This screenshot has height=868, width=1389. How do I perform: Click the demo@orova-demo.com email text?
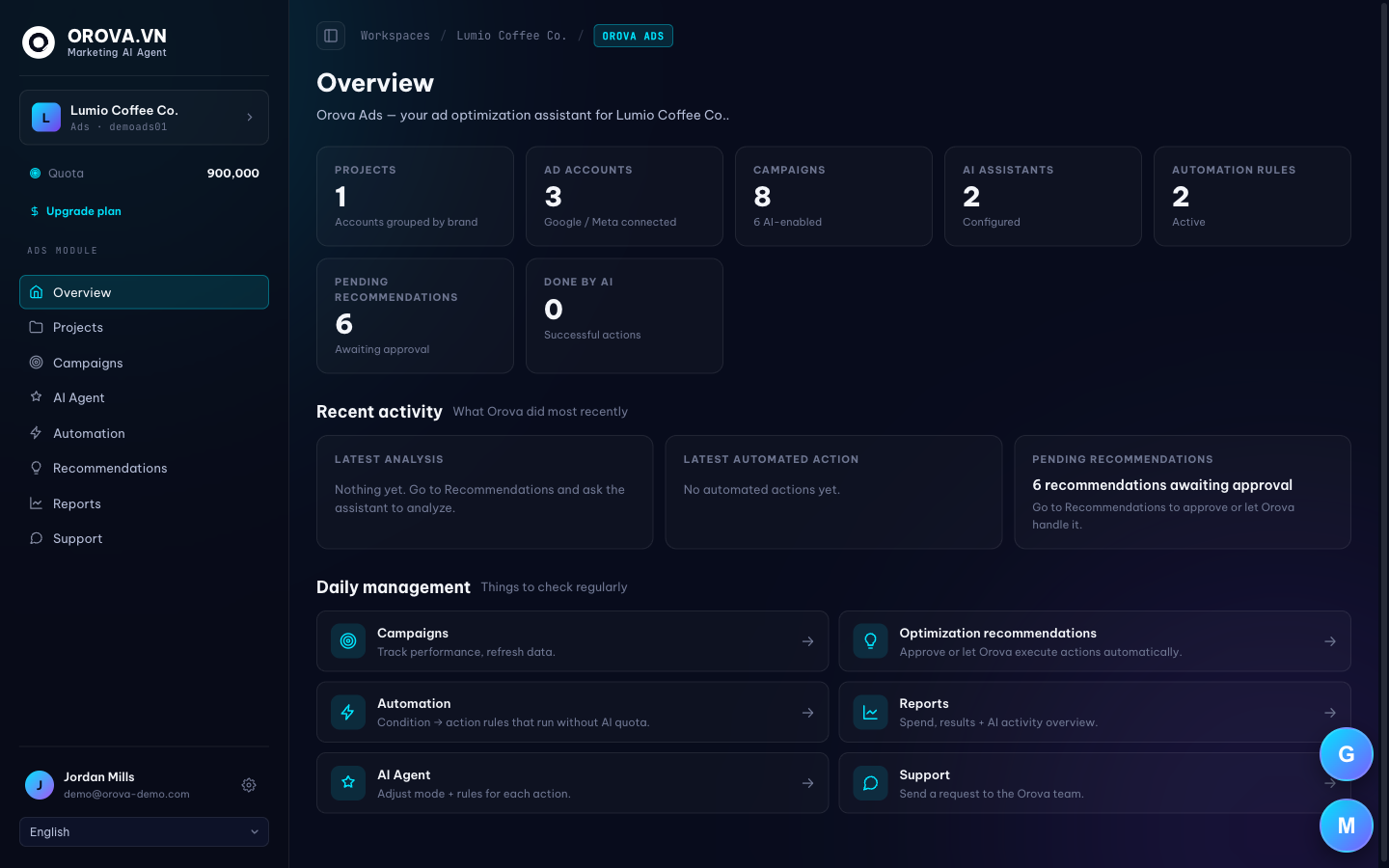tap(126, 795)
